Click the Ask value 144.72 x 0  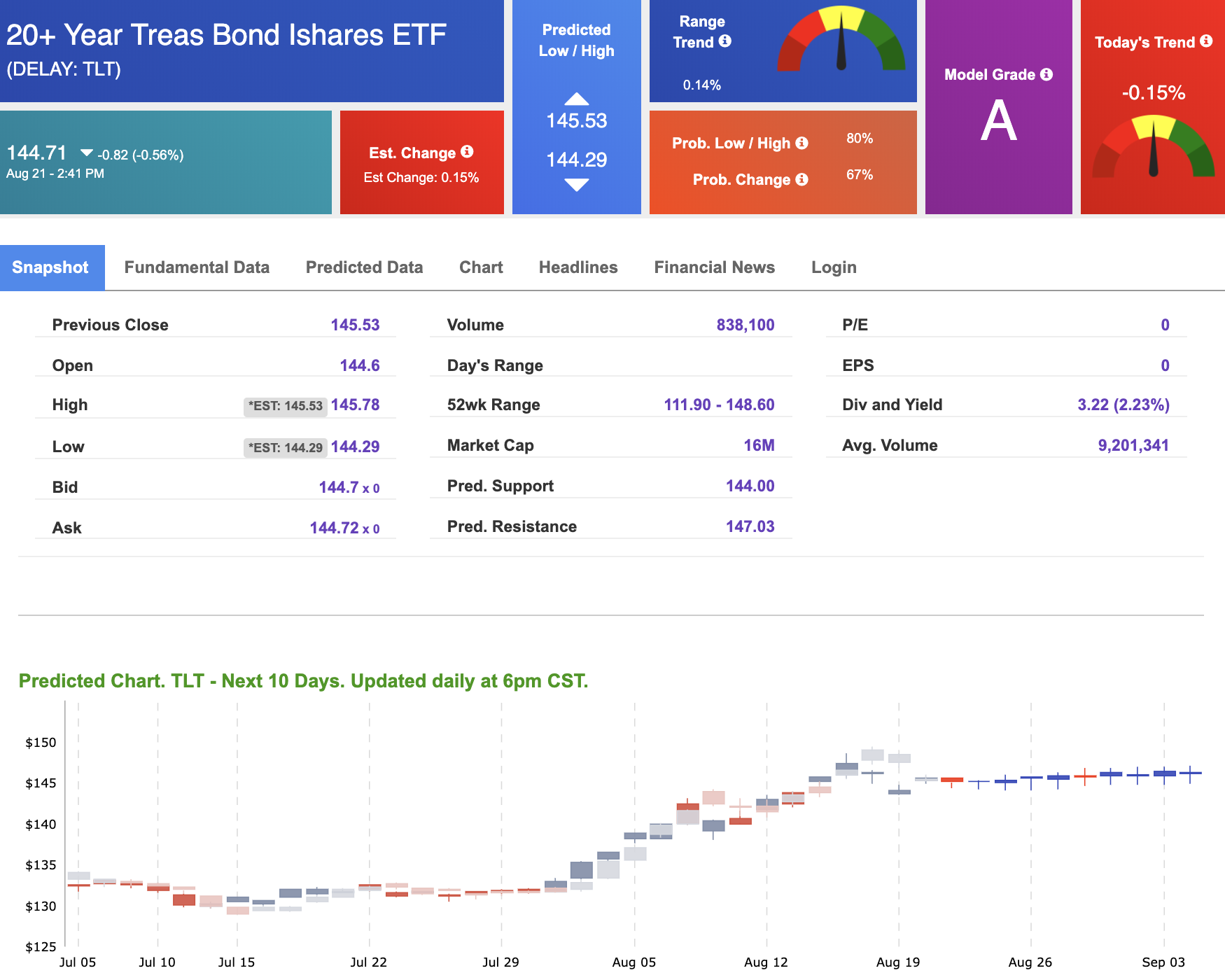[x=344, y=528]
